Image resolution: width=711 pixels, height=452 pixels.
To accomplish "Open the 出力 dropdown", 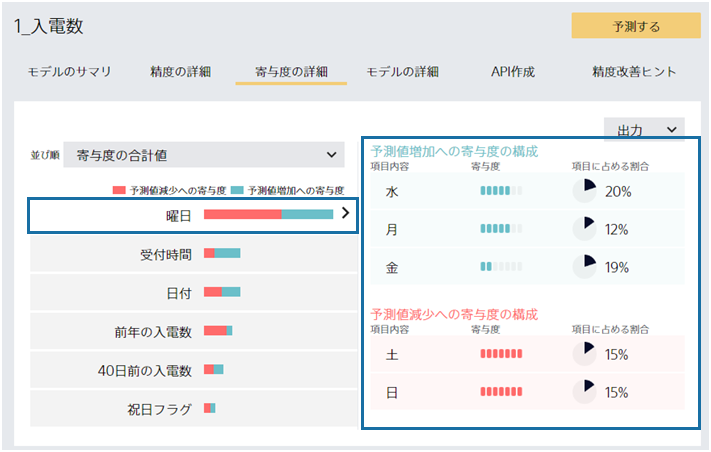I will (x=644, y=130).
